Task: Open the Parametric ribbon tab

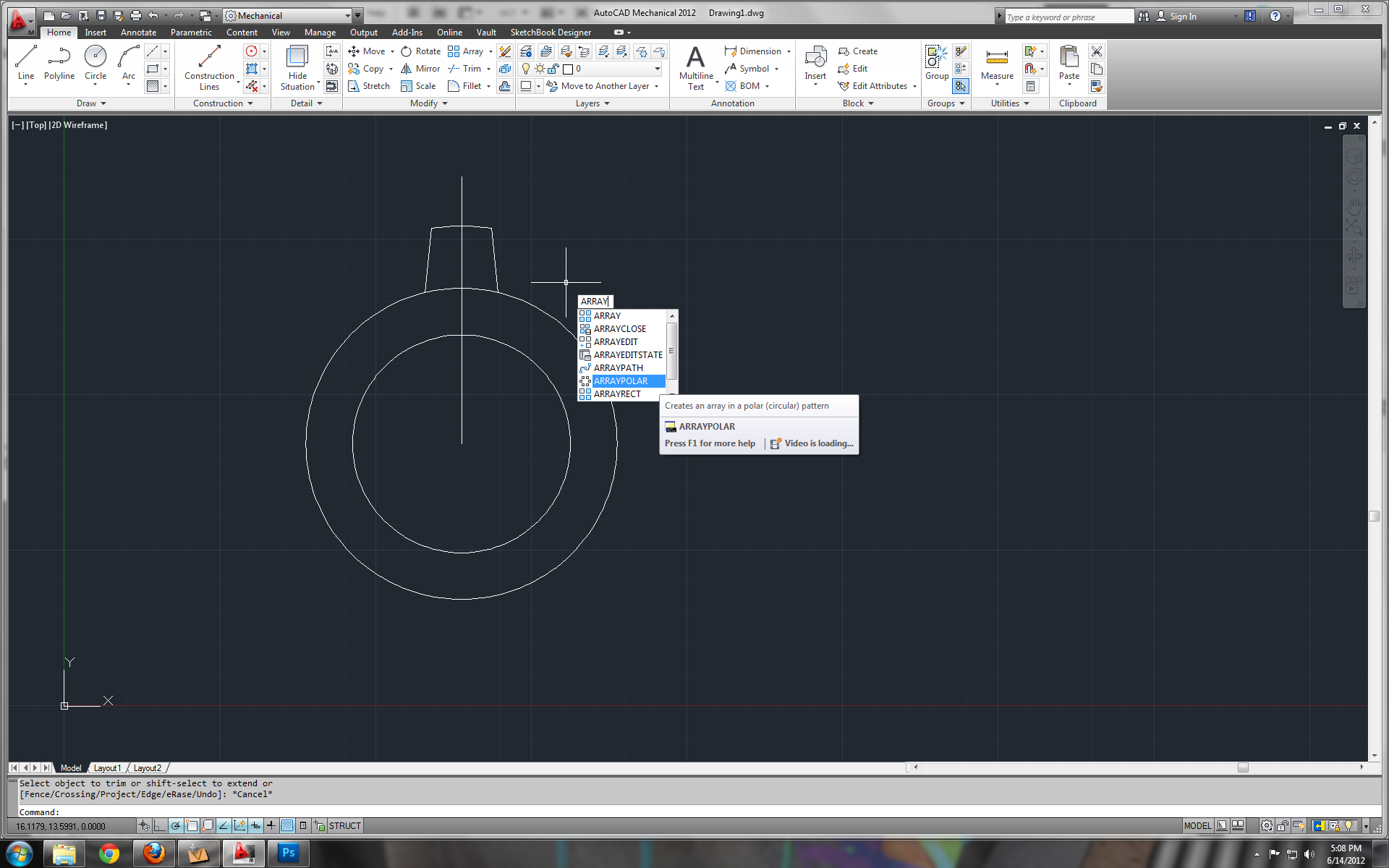Action: 191,33
